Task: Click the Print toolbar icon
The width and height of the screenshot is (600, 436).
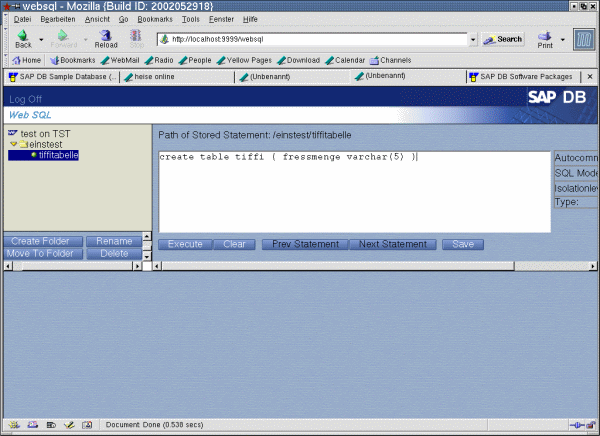Action: tap(545, 36)
